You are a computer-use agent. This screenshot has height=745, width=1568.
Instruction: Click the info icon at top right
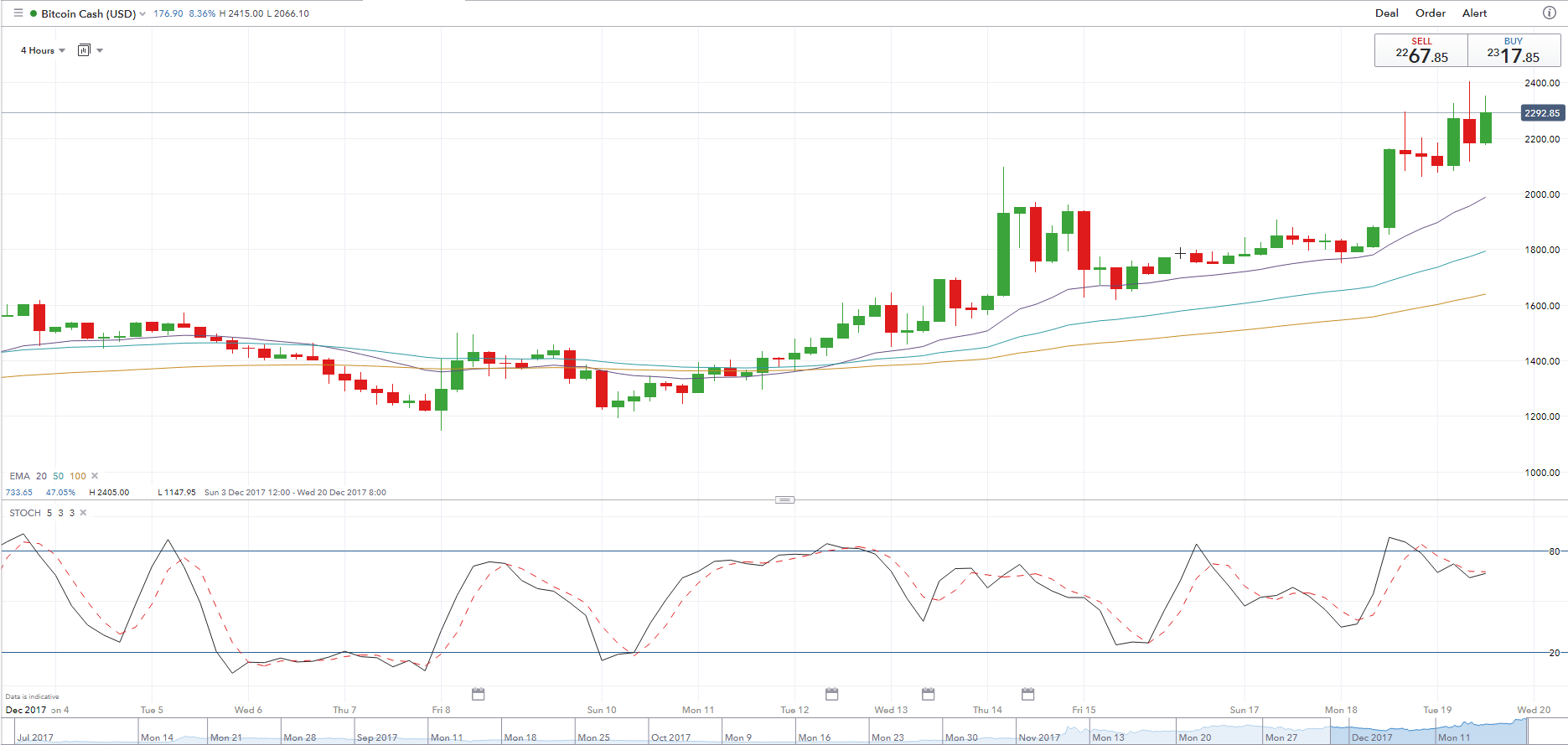coord(1550,13)
